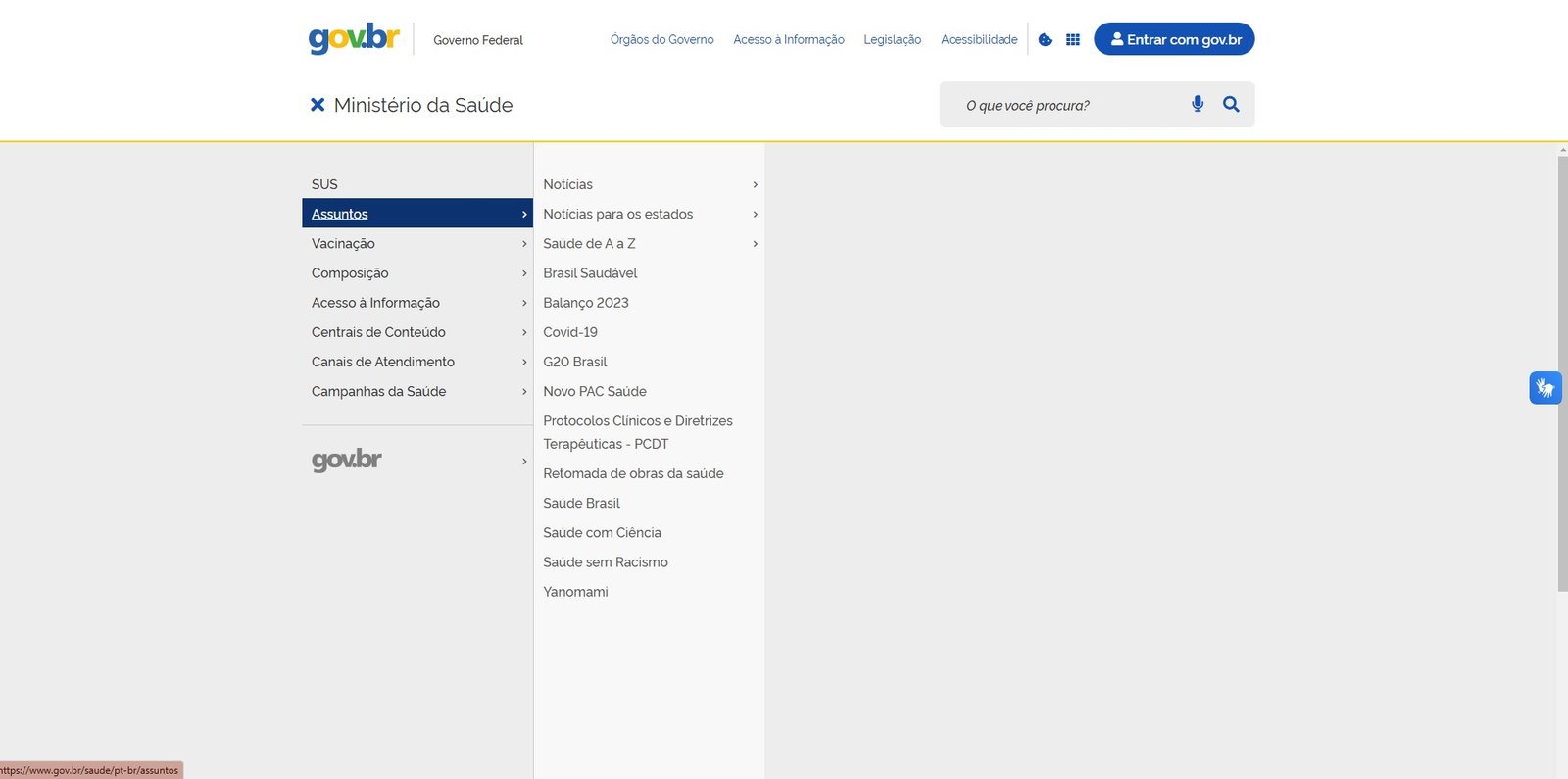1568x779 pixels.
Task: Expand Notícias submenu chevron
Action: coord(755,184)
